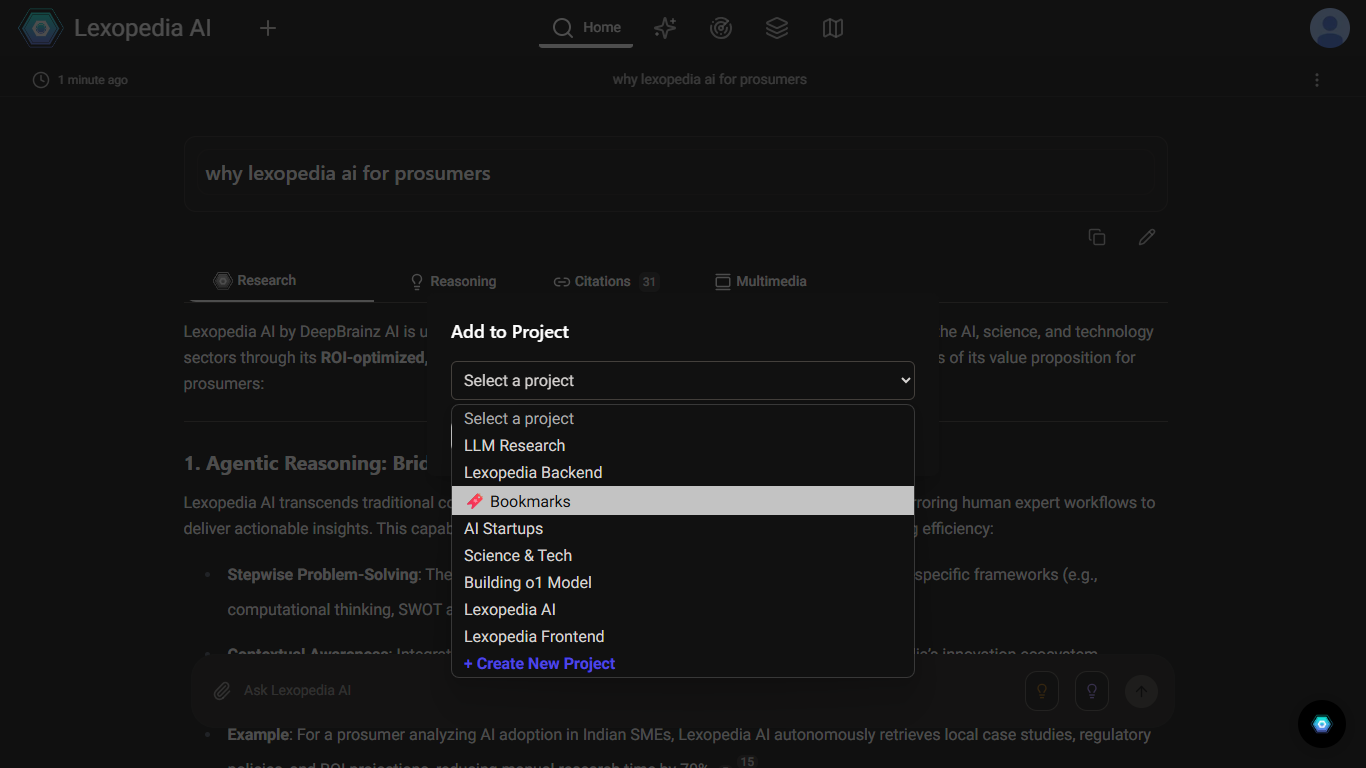
Task: Switch to the Citations tab
Action: 605,282
